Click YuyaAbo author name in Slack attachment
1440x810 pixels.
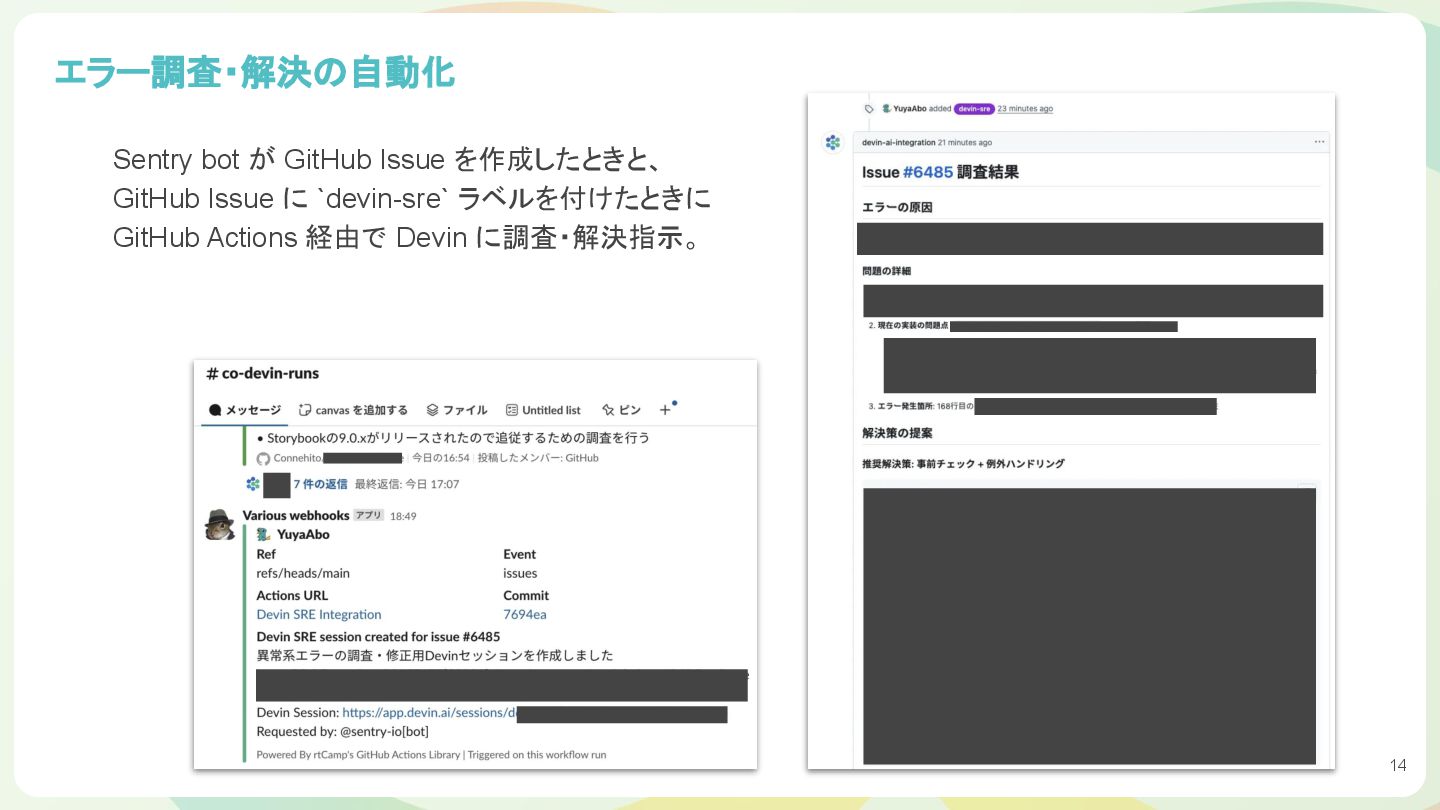coord(303,534)
